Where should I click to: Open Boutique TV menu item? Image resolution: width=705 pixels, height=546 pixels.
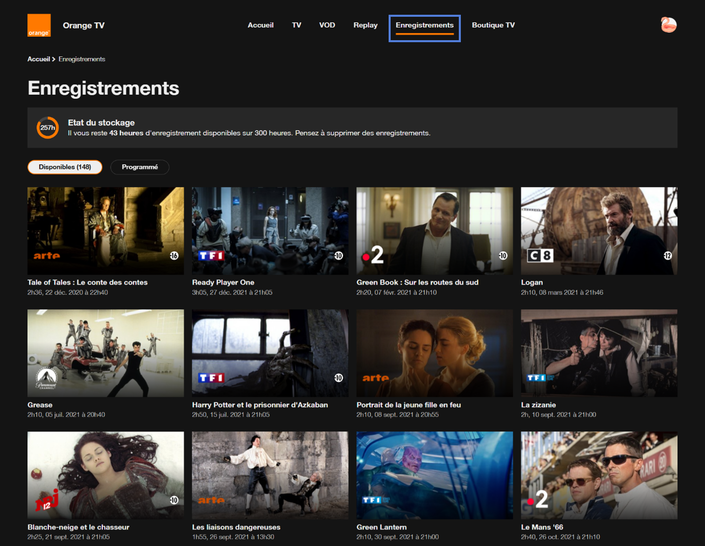tap(493, 25)
